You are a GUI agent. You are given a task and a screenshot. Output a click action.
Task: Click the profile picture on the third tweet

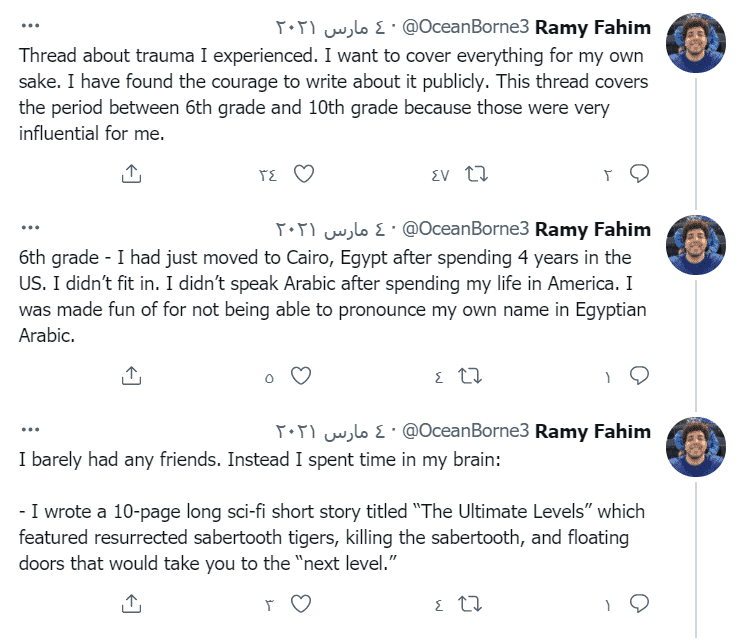[x=696, y=446]
